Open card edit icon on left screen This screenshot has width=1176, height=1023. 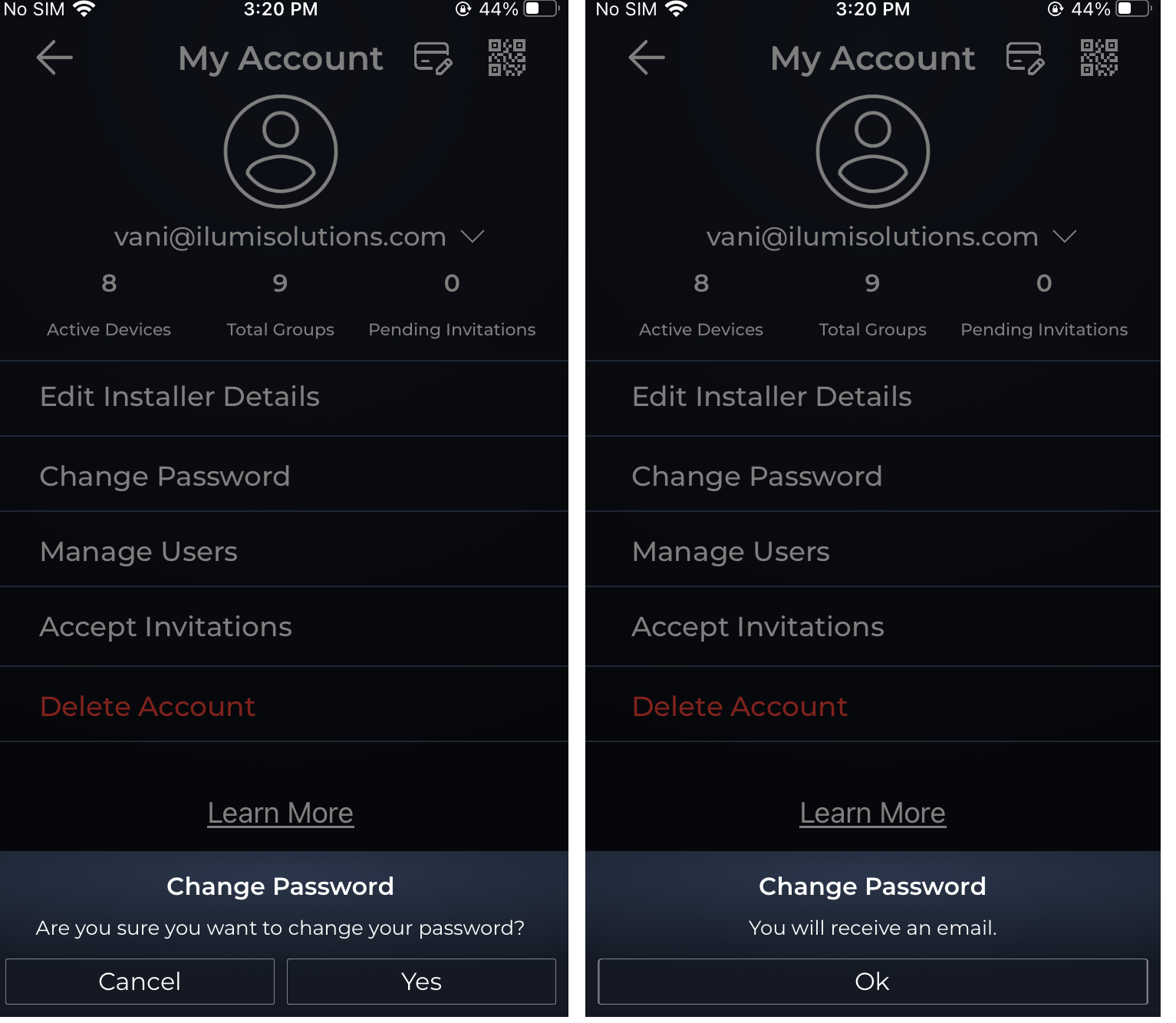point(433,58)
